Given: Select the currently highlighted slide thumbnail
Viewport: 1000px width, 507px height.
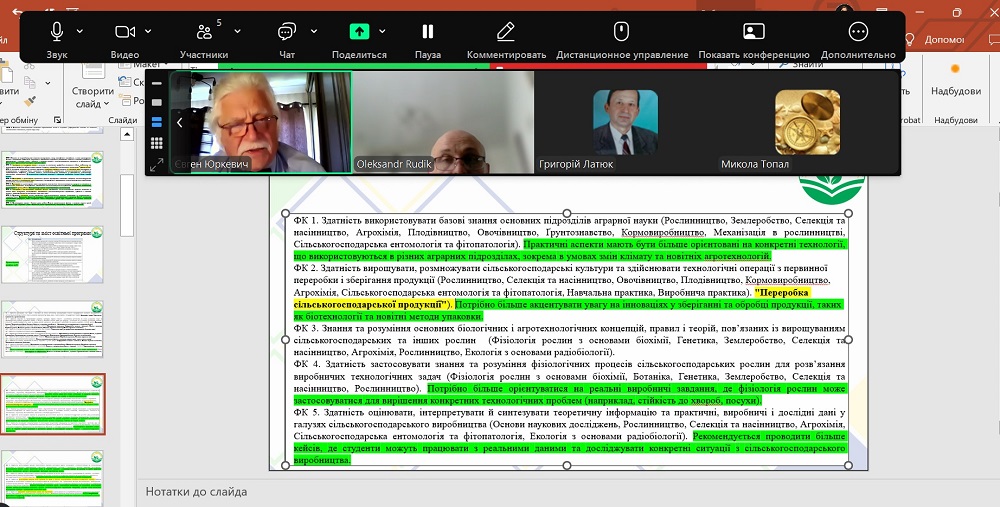Looking at the screenshot, I should click(x=53, y=404).
